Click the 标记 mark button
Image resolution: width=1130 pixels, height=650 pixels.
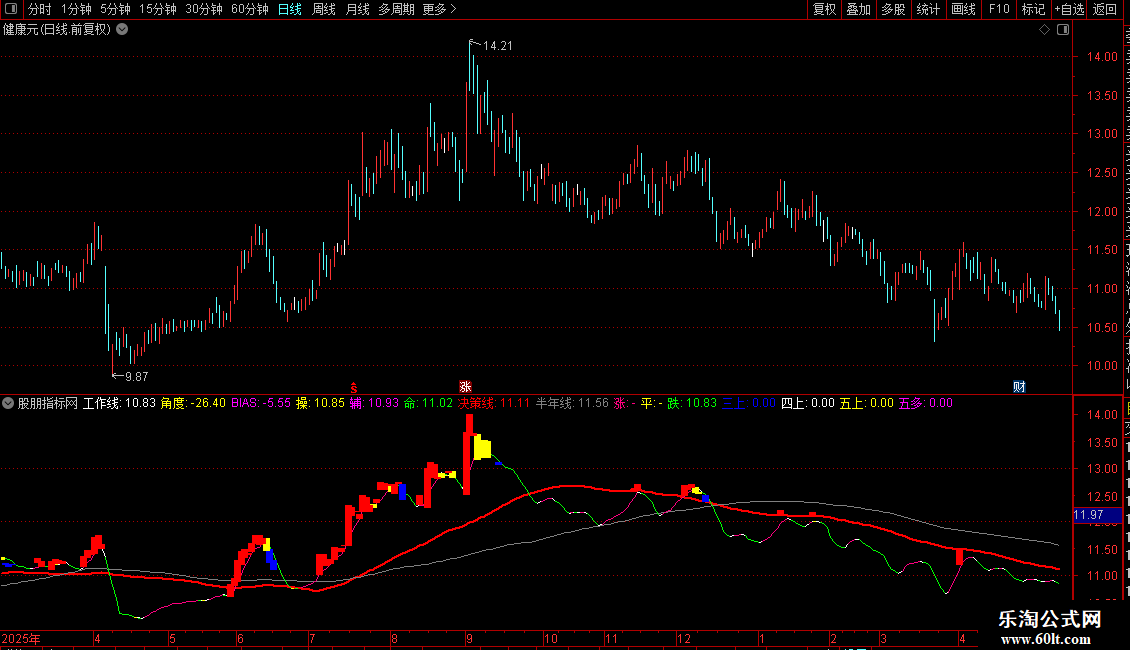point(1033,9)
